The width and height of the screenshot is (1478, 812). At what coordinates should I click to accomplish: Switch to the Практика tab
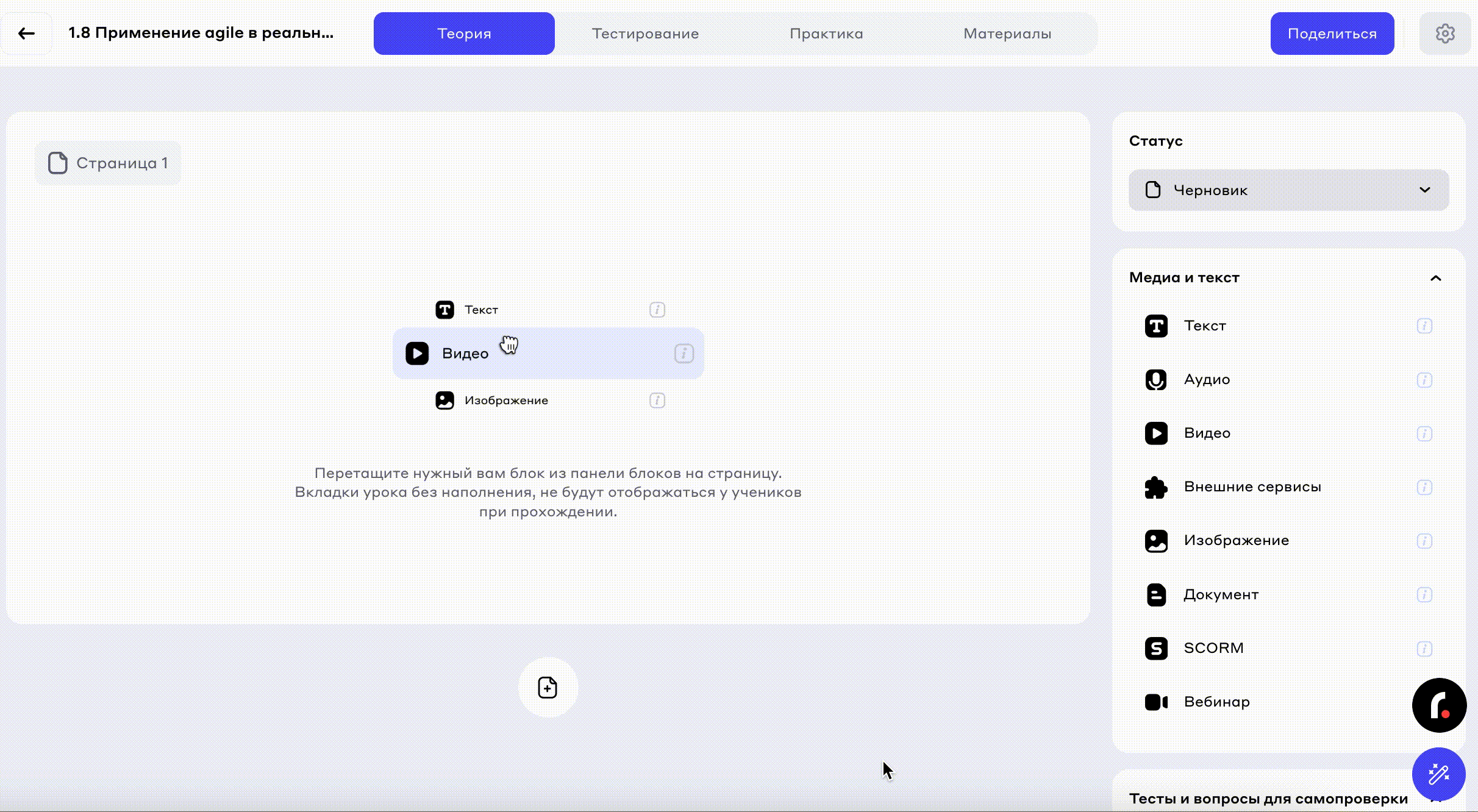coord(826,34)
